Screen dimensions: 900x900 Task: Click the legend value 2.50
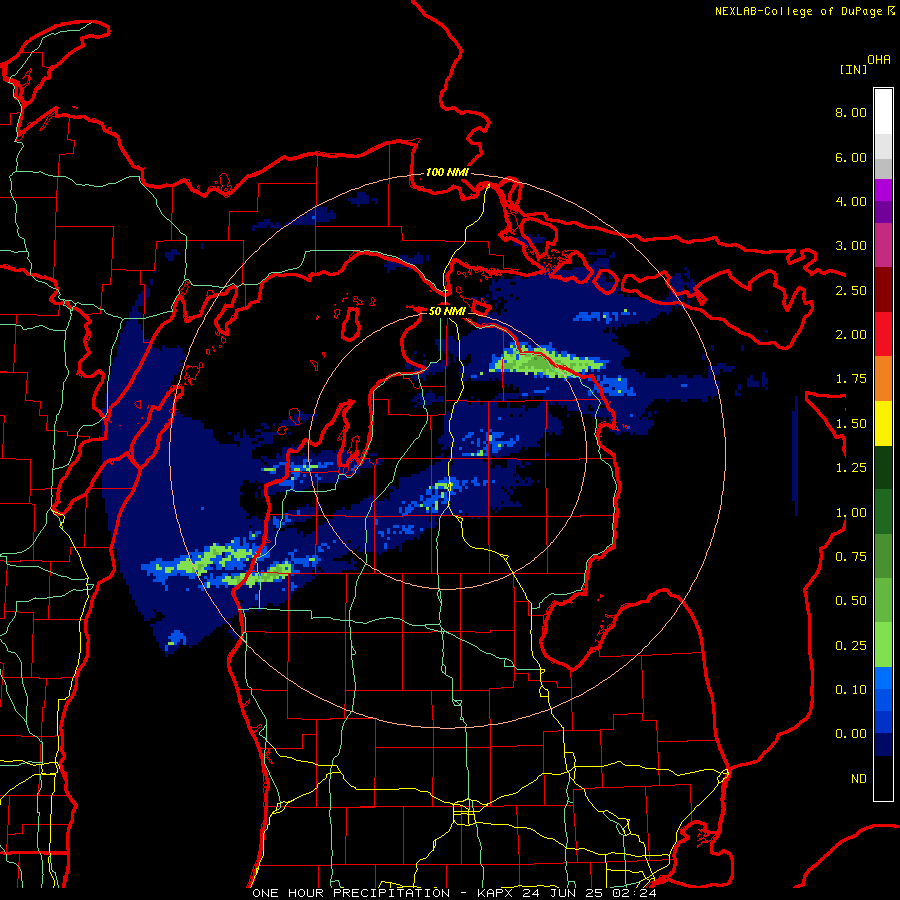coord(851,290)
